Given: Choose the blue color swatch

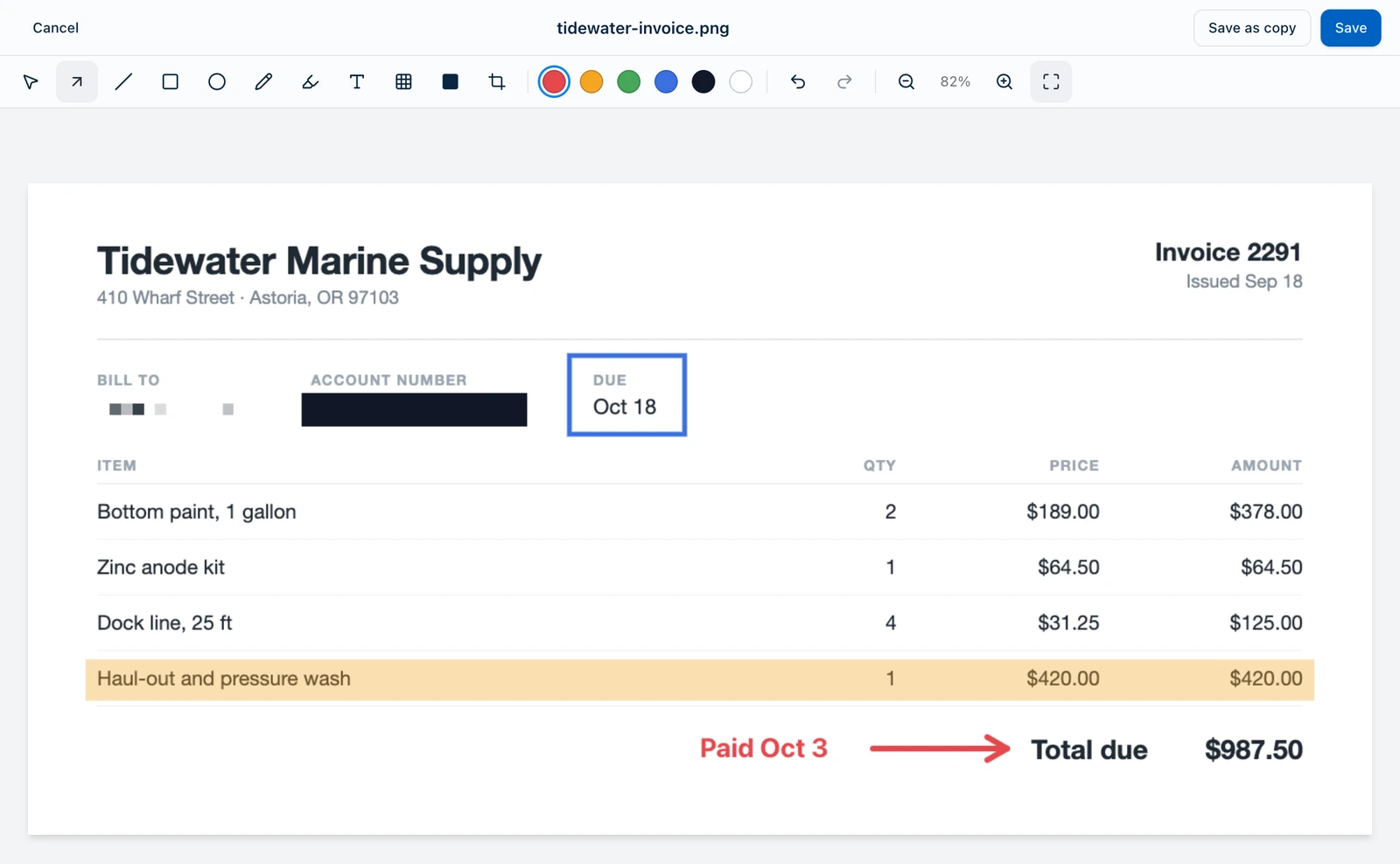Looking at the screenshot, I should [666, 81].
